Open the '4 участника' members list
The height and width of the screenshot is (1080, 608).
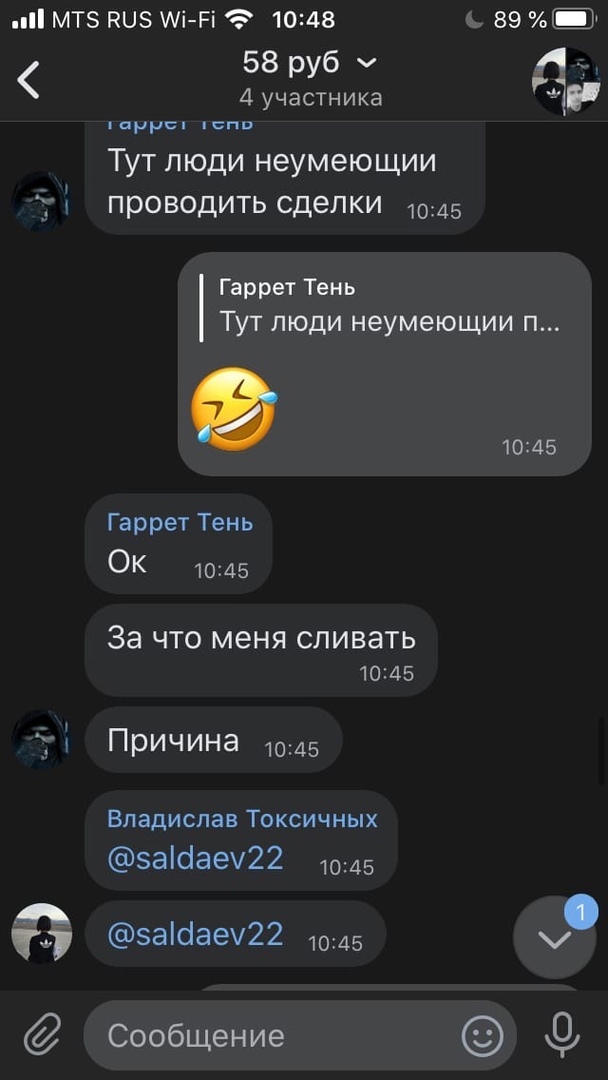310,98
